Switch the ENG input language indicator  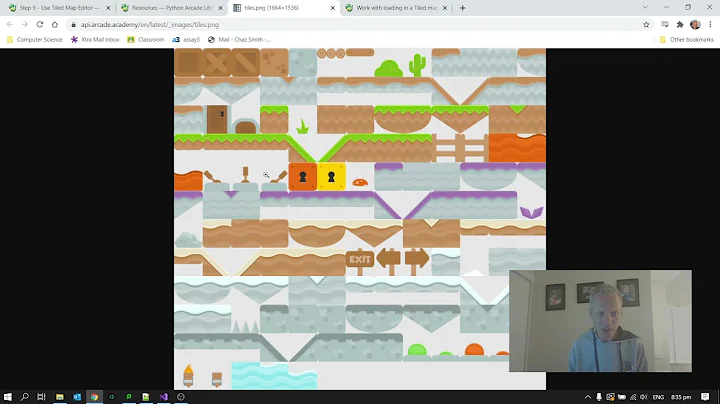tap(658, 397)
